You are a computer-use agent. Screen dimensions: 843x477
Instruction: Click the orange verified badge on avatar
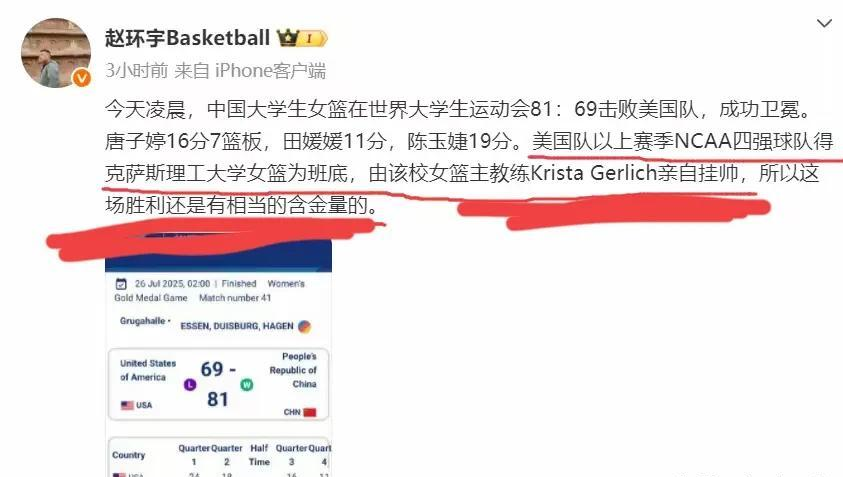click(82, 79)
